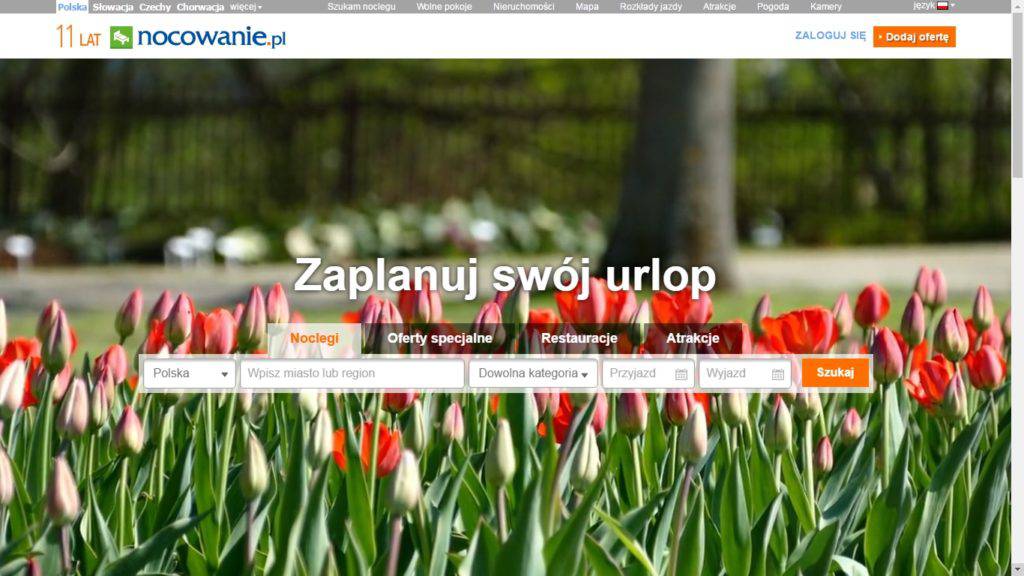The image size is (1024, 576).
Task: Click the Szukaj search button
Action: click(835, 373)
